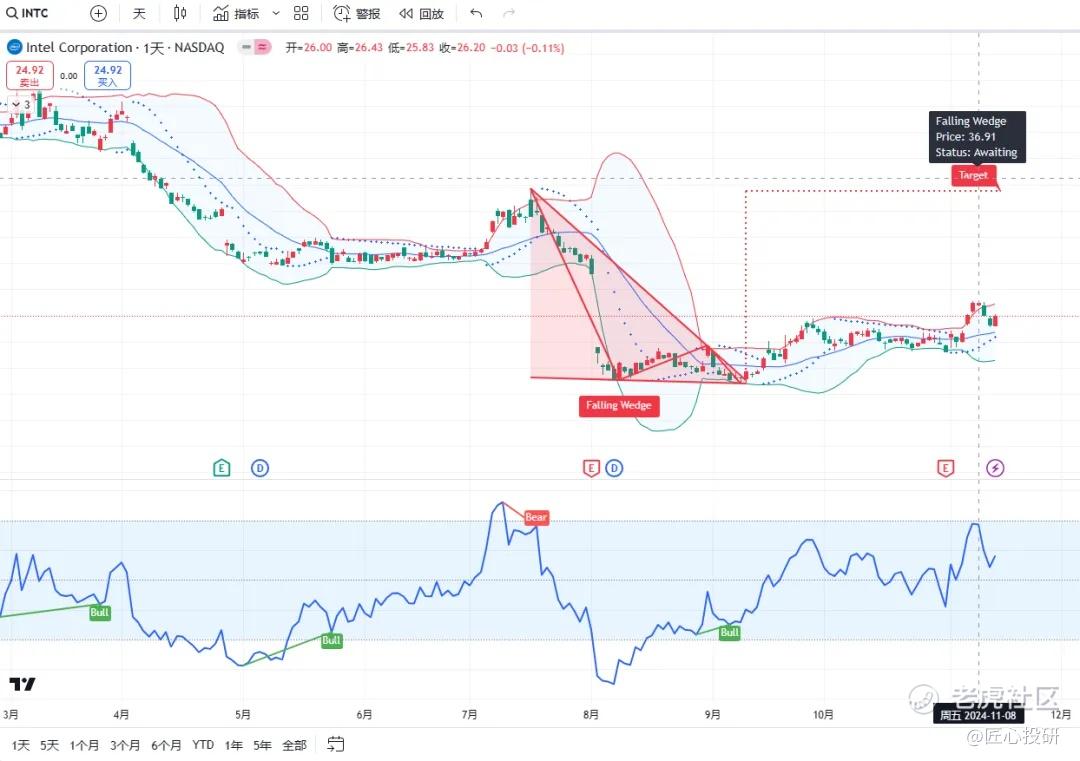This screenshot has height=761, width=1080.
Task: Set range to 3个月
Action: pyautogui.click(x=125, y=745)
